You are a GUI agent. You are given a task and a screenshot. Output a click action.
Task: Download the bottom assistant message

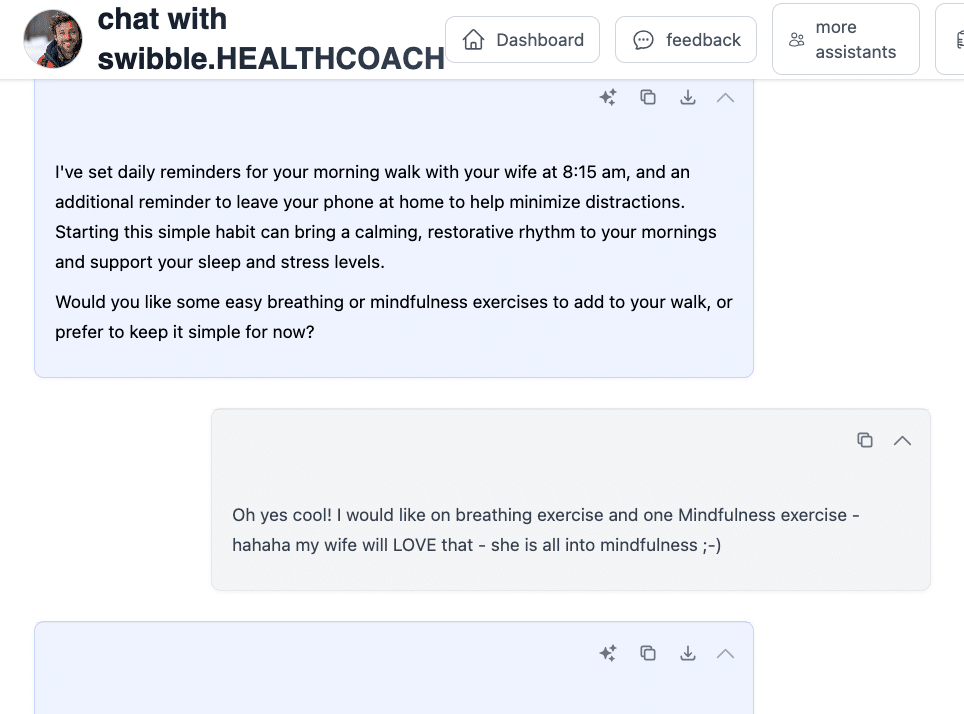[688, 653]
